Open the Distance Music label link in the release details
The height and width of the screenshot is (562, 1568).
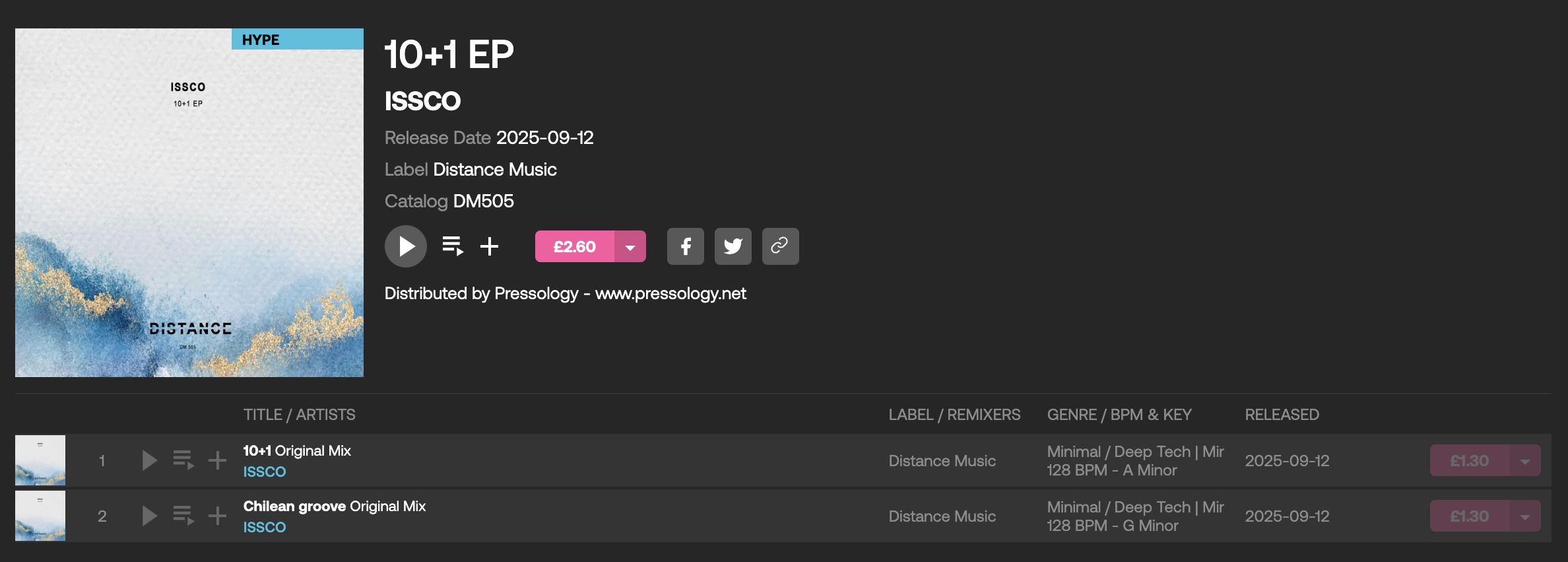(x=494, y=170)
